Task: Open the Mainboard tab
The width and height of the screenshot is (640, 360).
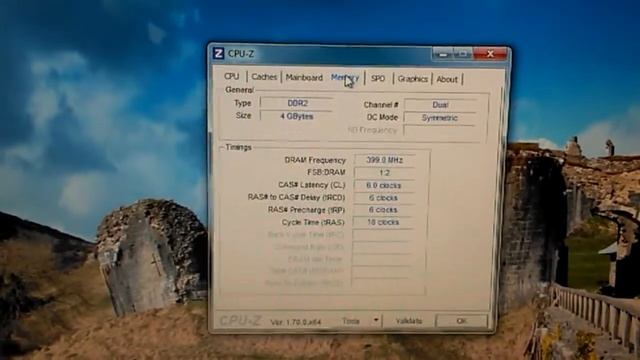Action: 304,77
